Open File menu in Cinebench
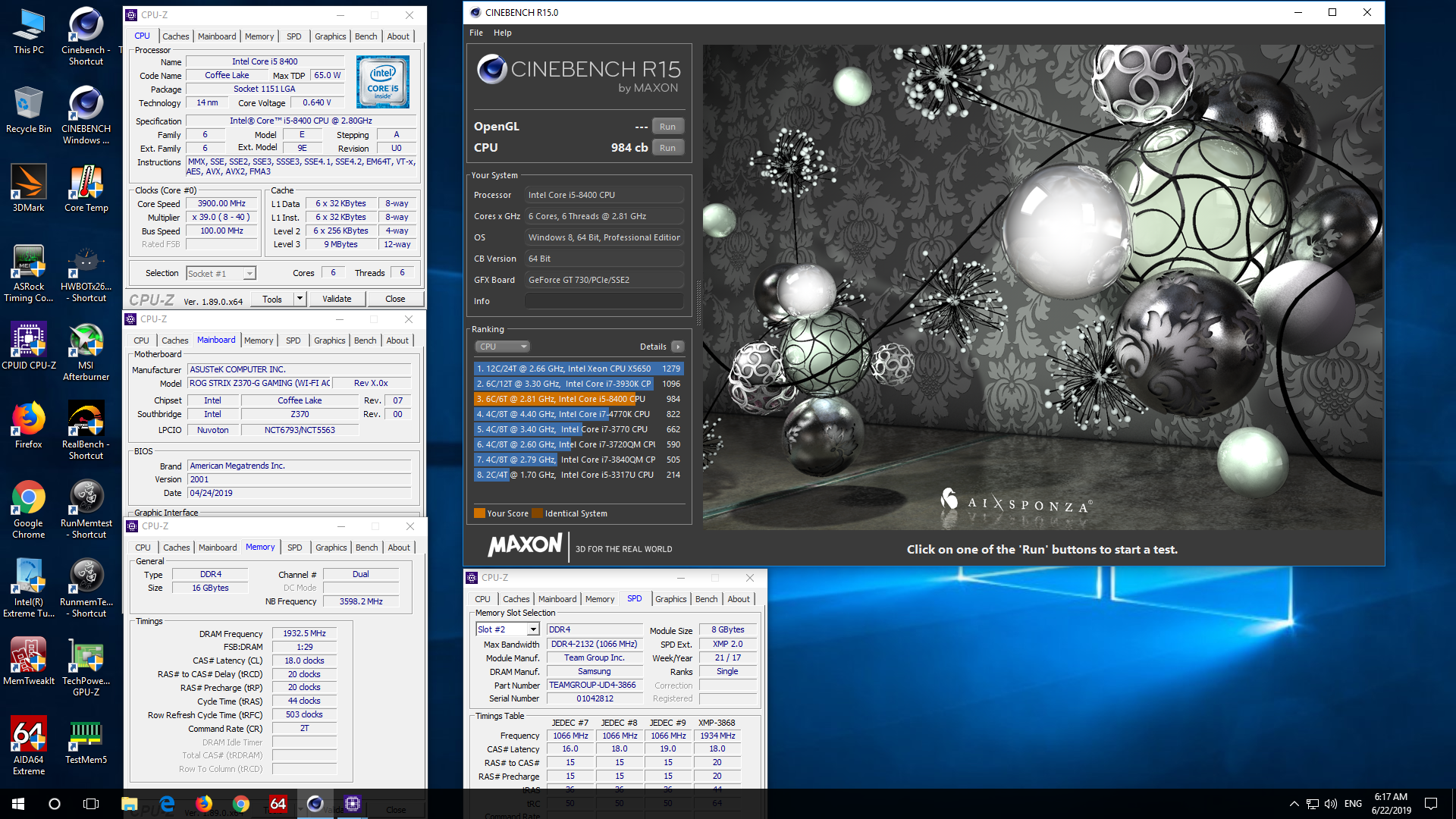 tap(476, 33)
